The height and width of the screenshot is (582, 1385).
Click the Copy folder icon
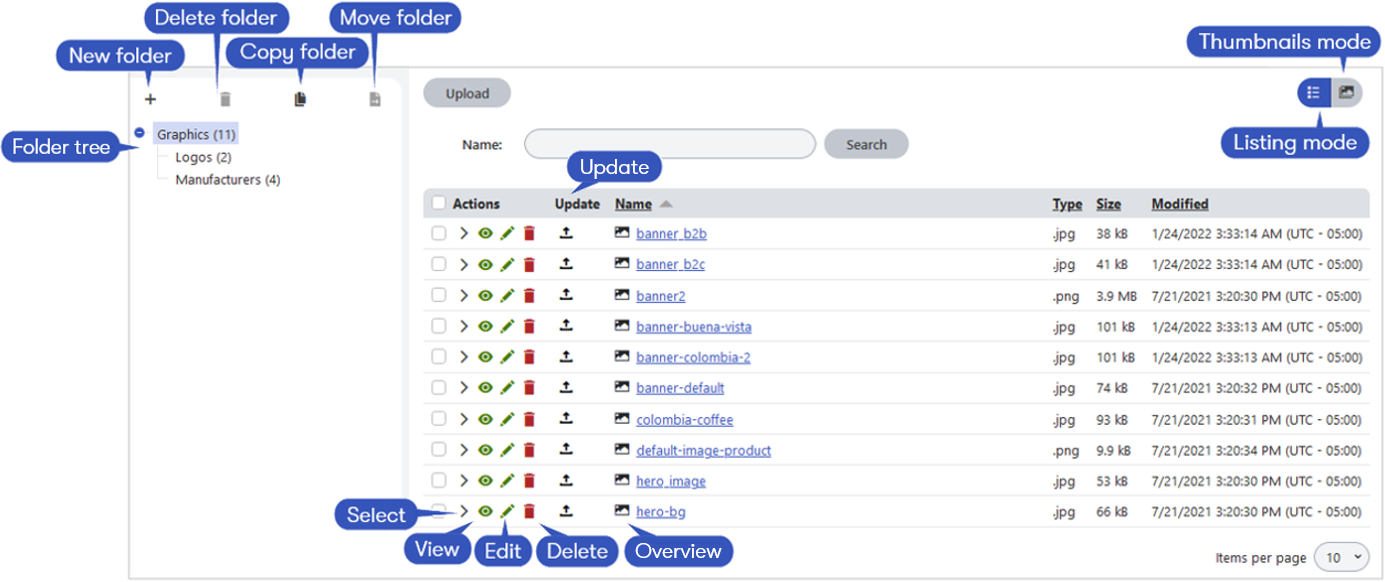coord(300,100)
